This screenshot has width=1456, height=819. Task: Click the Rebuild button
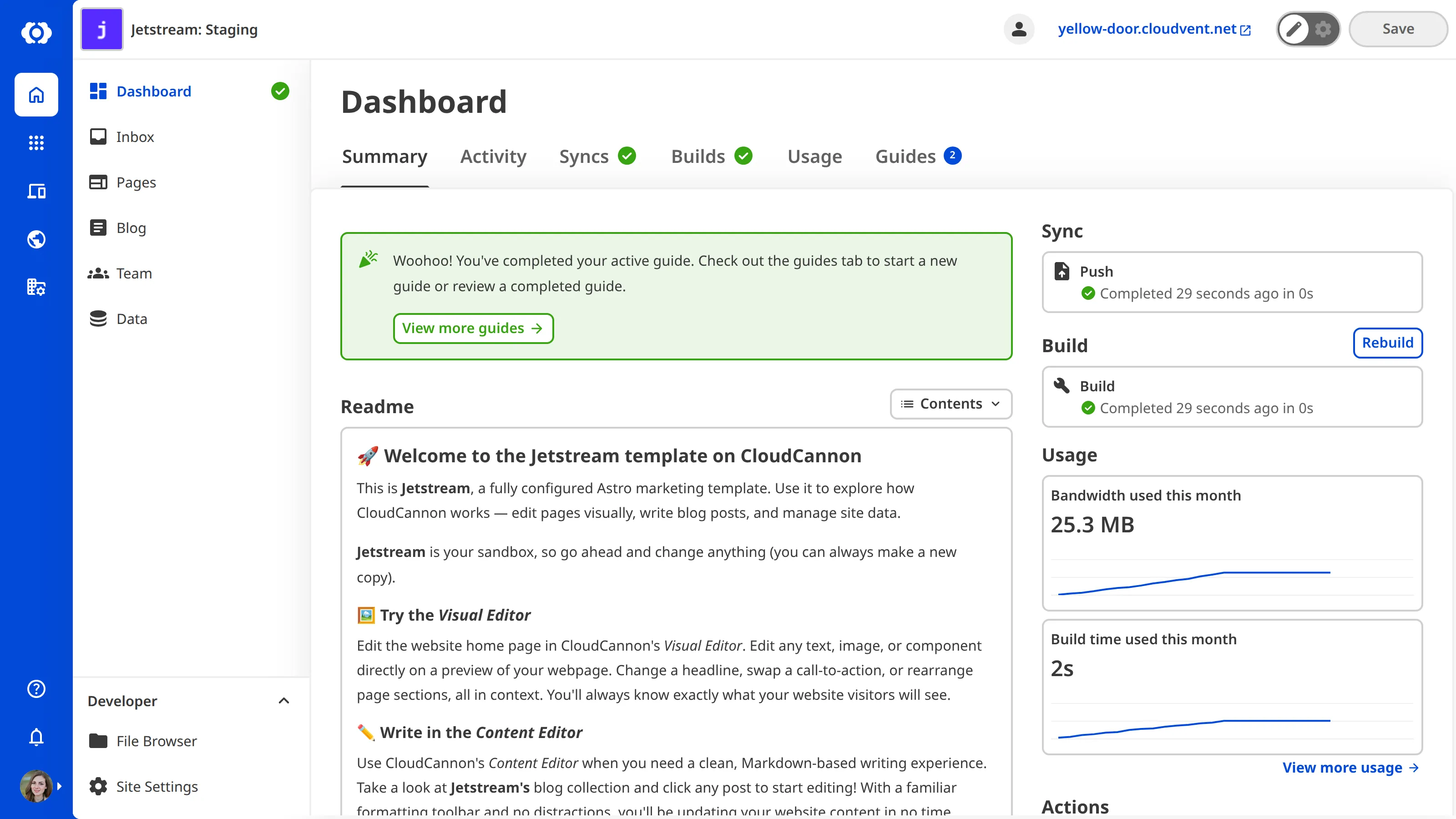tap(1388, 343)
